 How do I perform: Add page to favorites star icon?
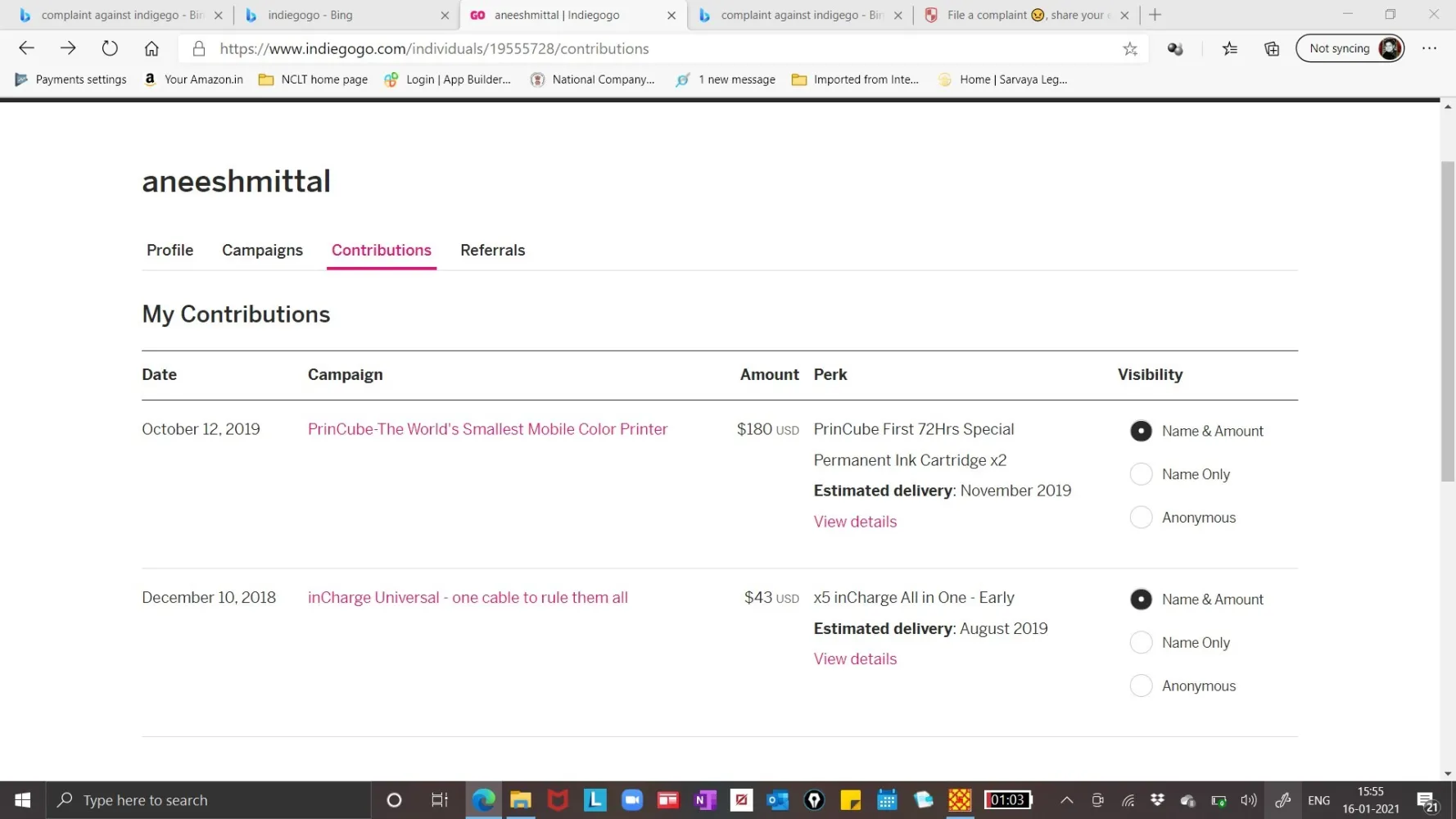1130,49
